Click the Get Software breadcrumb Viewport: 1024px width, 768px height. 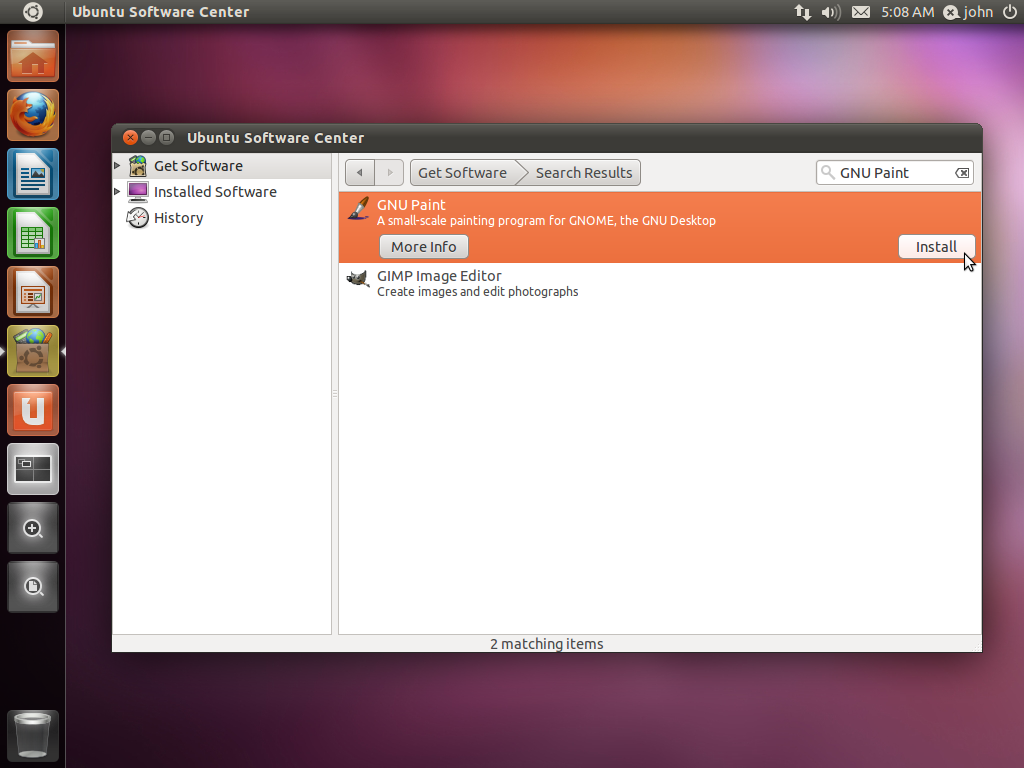pyautogui.click(x=463, y=172)
